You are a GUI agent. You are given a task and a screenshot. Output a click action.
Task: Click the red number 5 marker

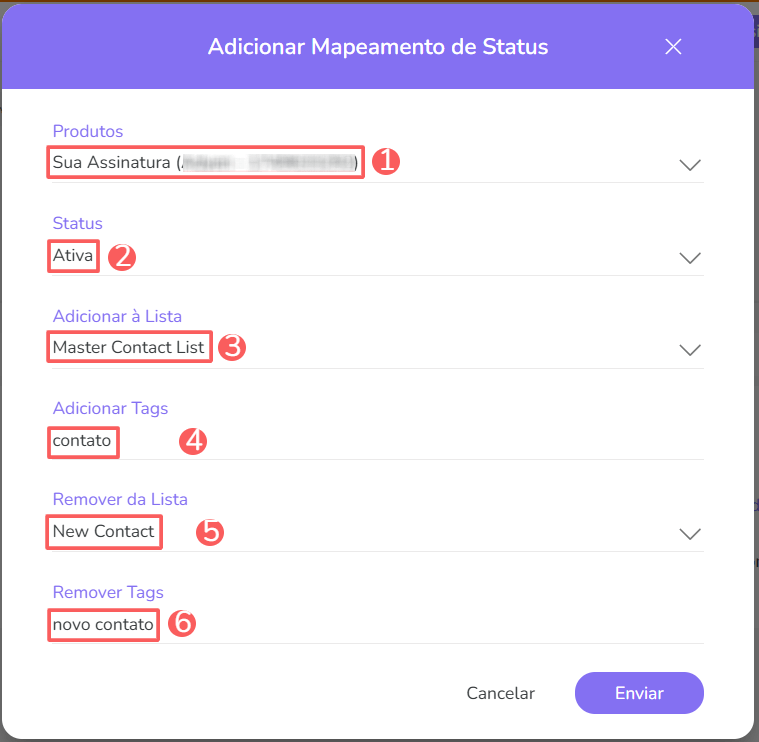click(x=209, y=532)
